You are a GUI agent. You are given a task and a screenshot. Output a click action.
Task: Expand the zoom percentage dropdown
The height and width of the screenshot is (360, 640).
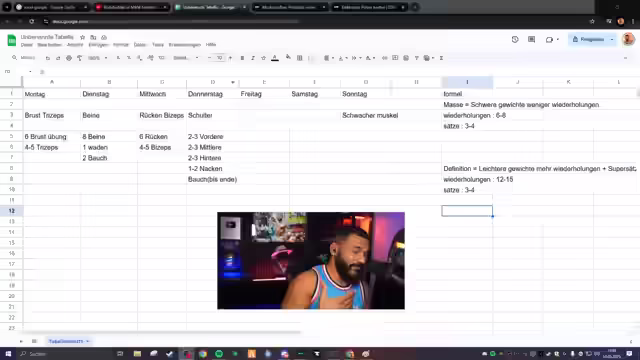[x=98, y=58]
